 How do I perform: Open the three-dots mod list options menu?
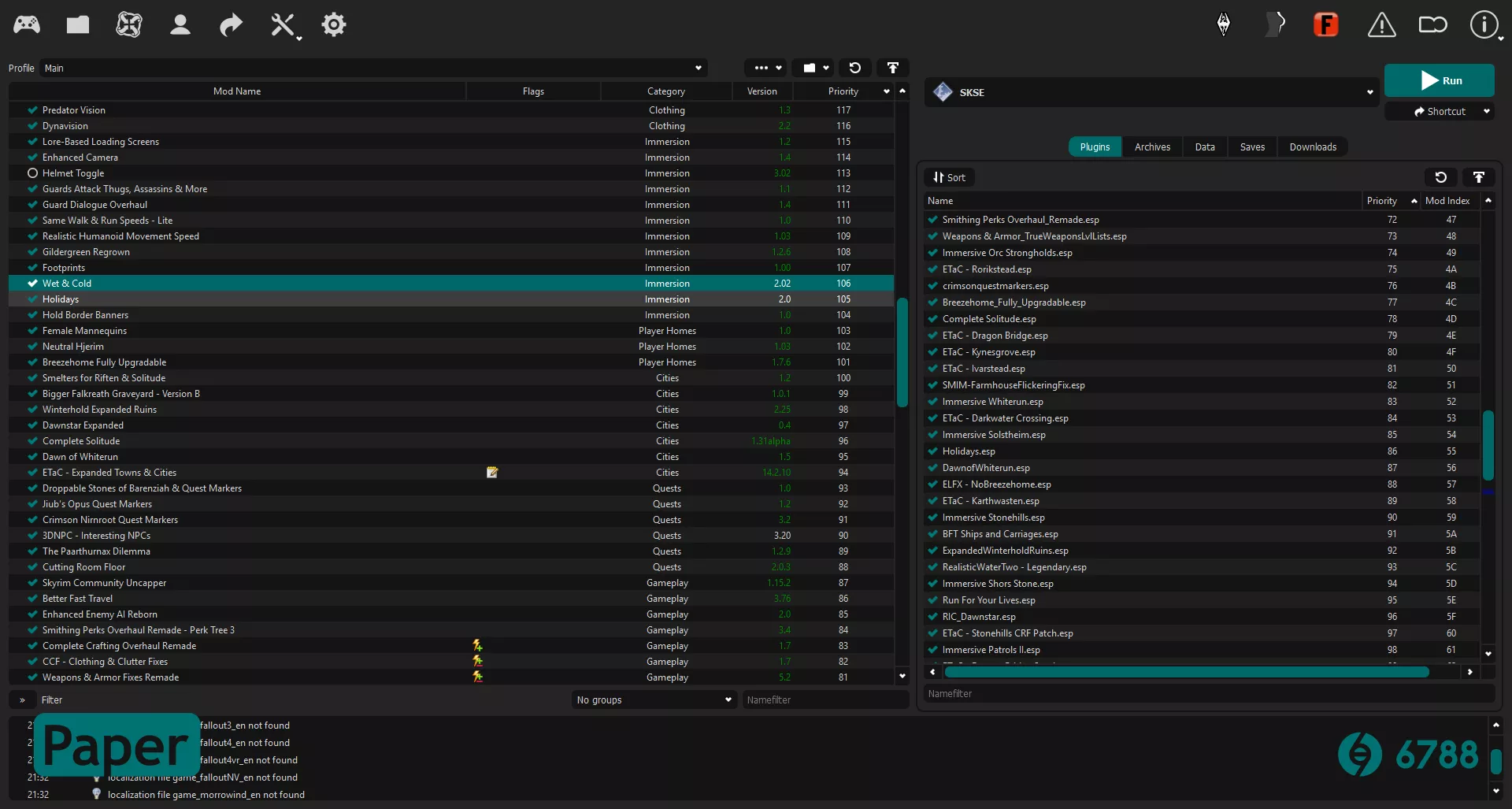765,68
